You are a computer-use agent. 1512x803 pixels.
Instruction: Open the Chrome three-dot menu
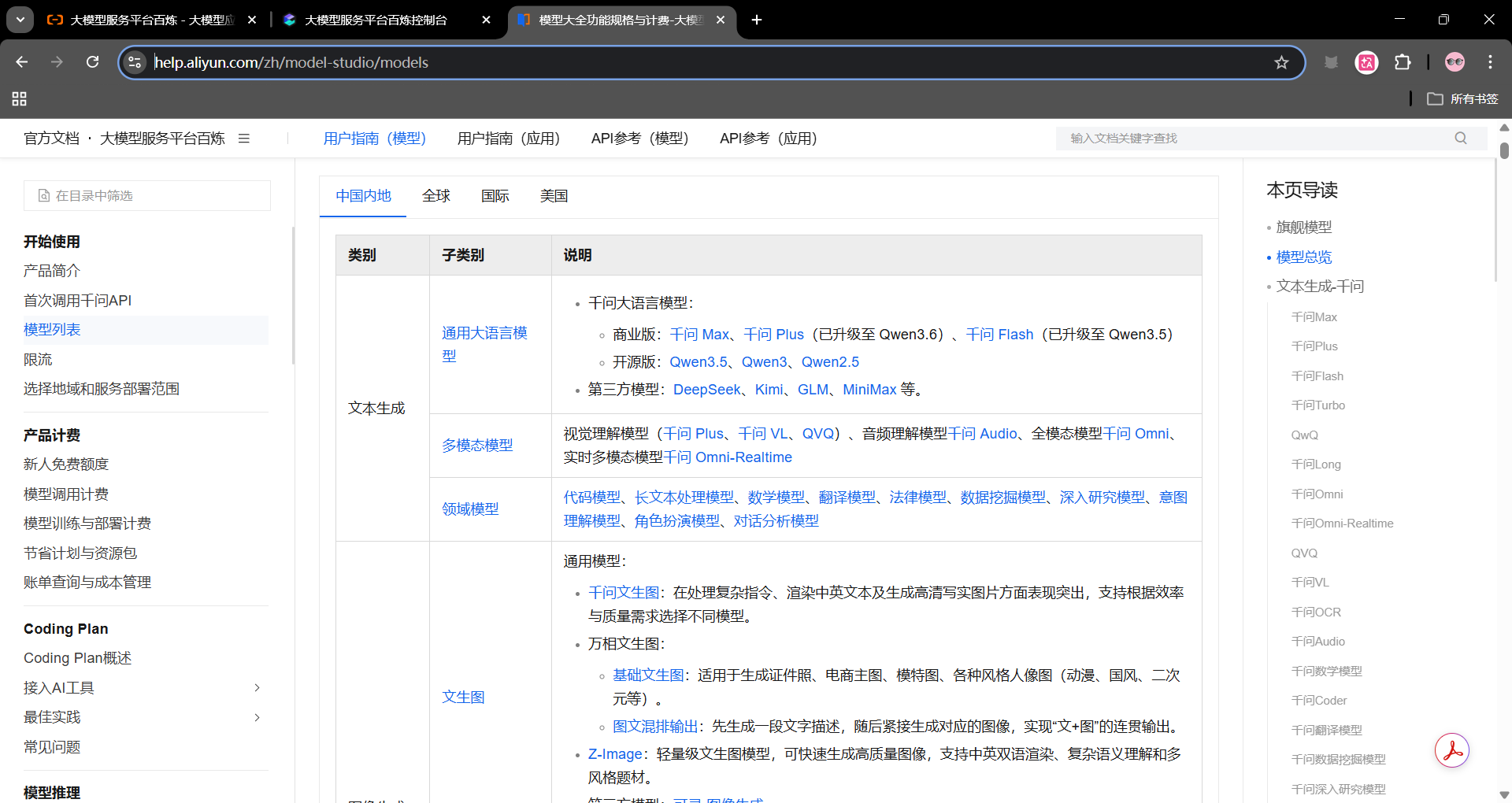[x=1490, y=62]
